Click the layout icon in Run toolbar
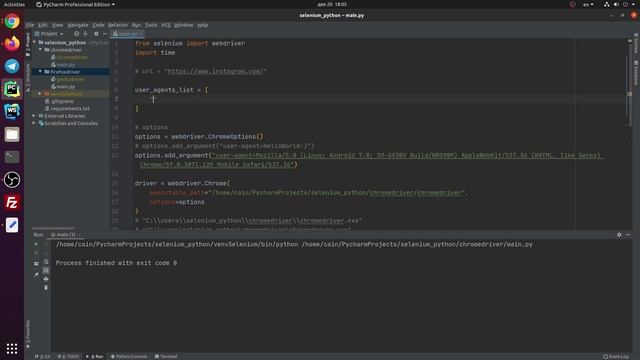The width and height of the screenshot is (640, 360). pyautogui.click(x=36, y=264)
